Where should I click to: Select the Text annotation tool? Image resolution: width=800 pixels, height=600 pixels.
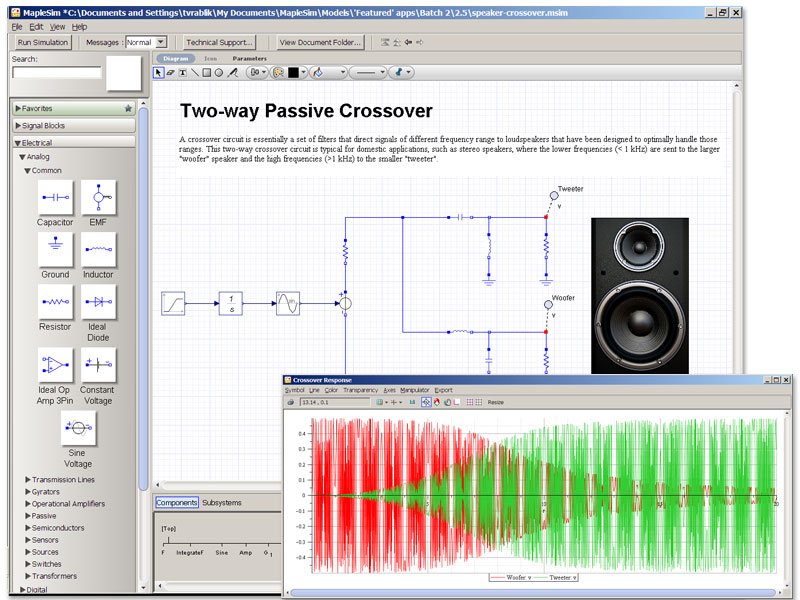[182, 73]
